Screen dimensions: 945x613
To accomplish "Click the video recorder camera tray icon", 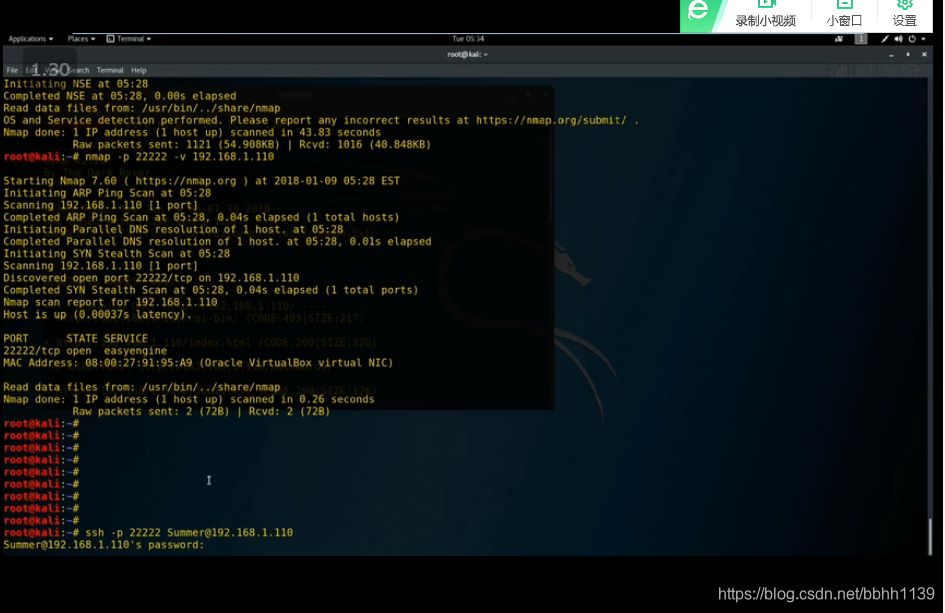I will coord(838,39).
